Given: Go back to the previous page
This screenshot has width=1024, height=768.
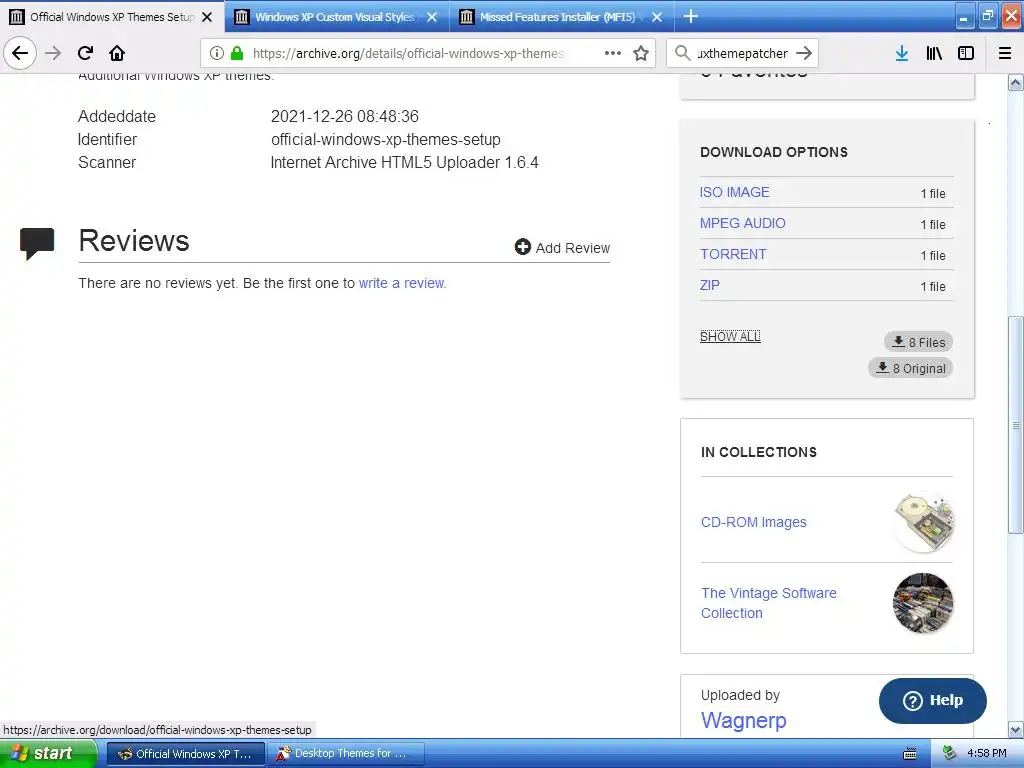Looking at the screenshot, I should tap(20, 53).
